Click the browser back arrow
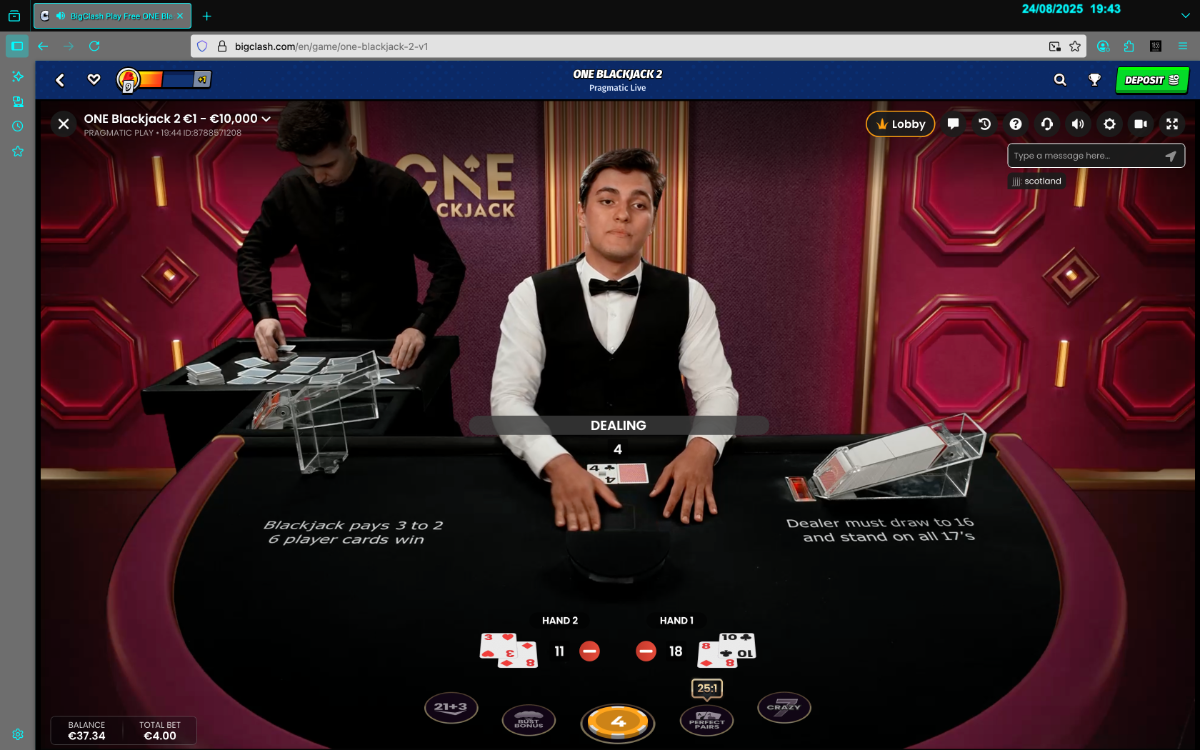The height and width of the screenshot is (750, 1200). click(x=43, y=46)
